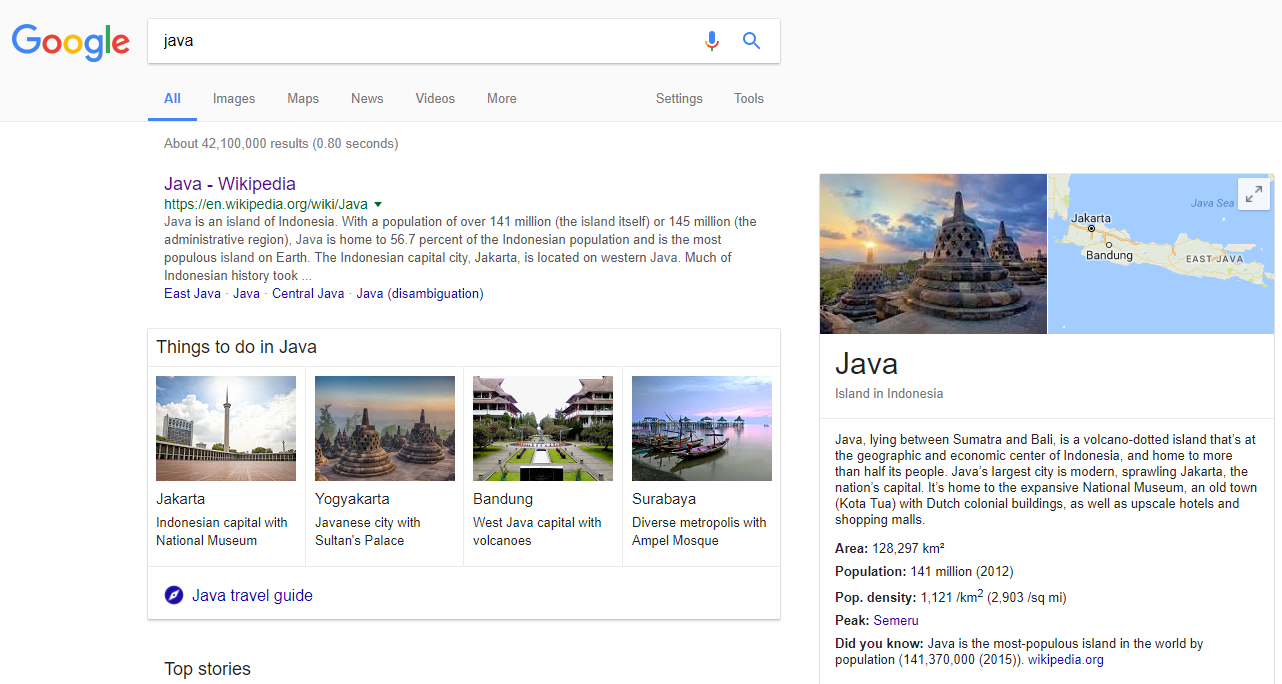Select the All results tab
Screen dimensions: 1282x684
172,99
